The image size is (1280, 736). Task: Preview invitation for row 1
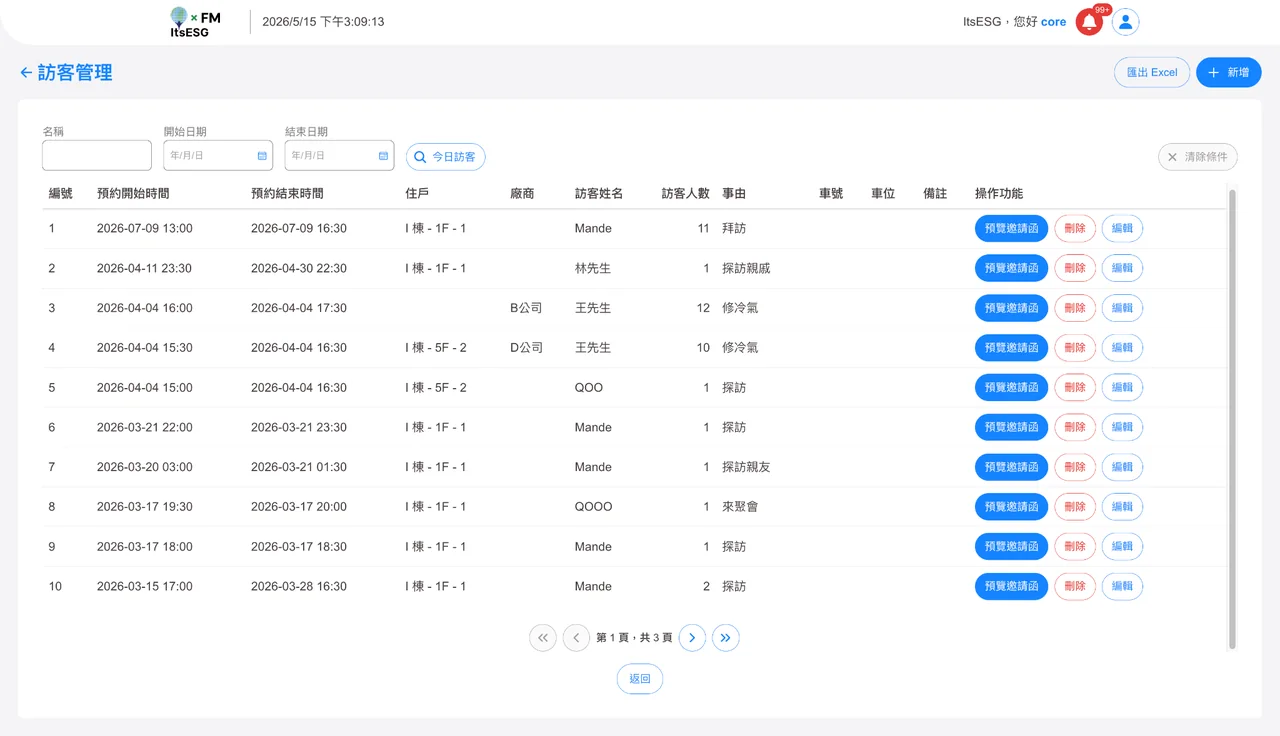(1011, 228)
